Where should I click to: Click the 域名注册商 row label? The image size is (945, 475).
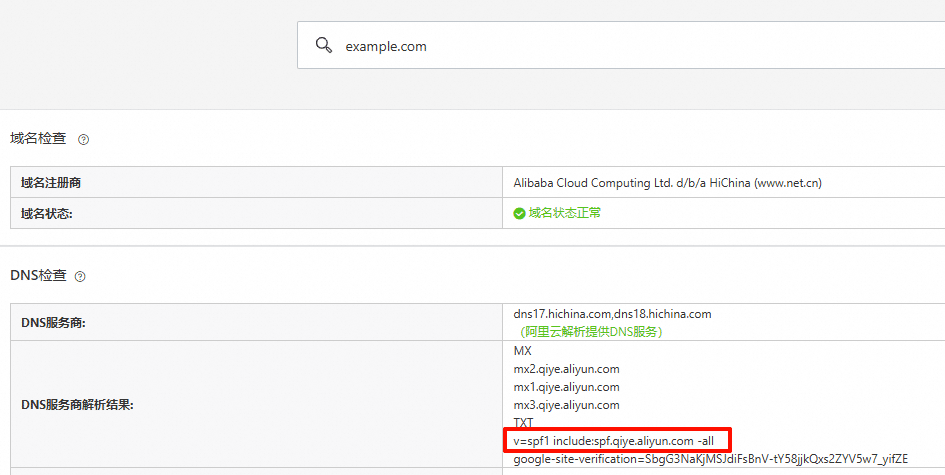tap(54, 183)
